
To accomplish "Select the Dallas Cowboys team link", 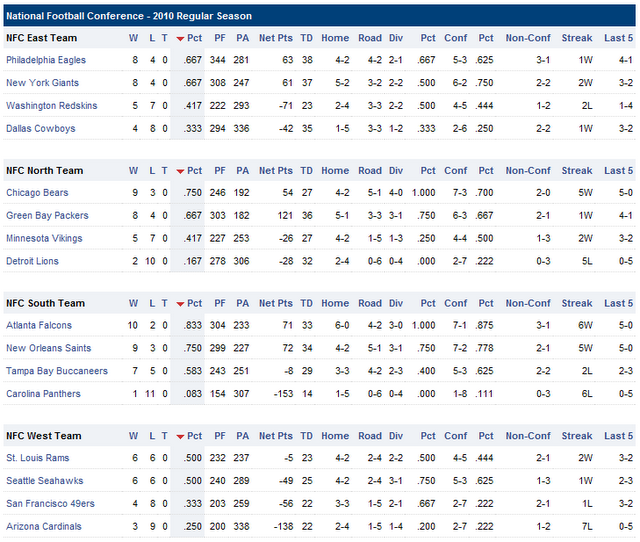I will point(40,128).
